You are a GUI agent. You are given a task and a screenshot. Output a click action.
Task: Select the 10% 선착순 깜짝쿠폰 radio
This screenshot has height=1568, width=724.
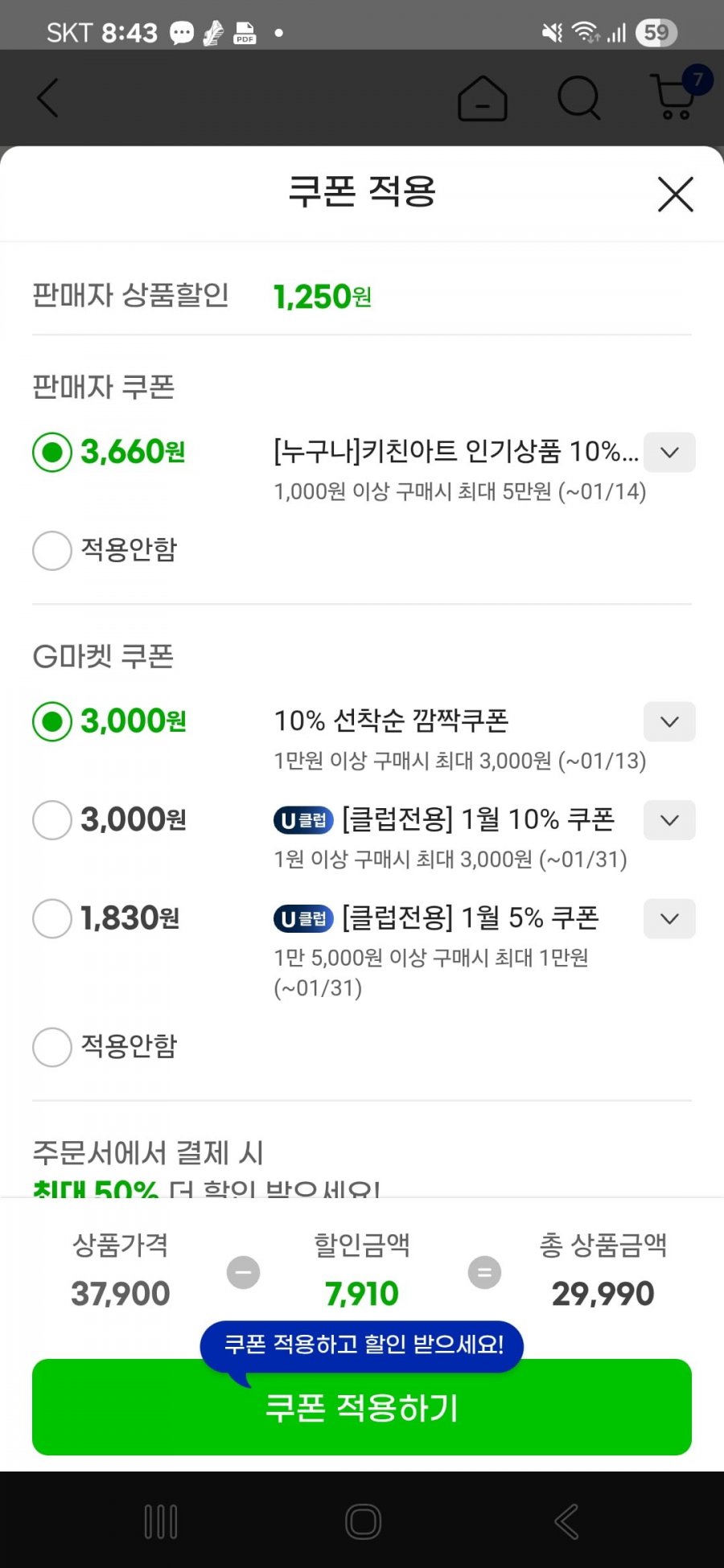[x=52, y=722]
